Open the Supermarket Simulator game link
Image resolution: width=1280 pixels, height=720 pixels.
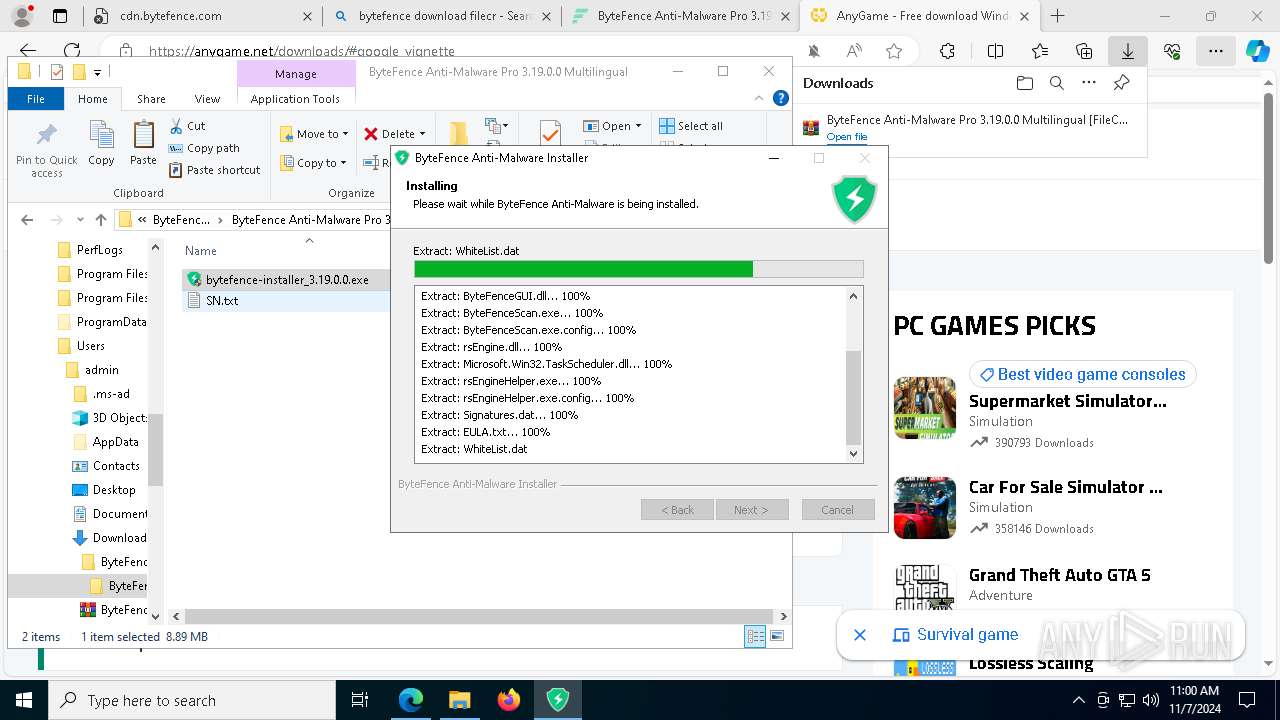pos(1067,401)
